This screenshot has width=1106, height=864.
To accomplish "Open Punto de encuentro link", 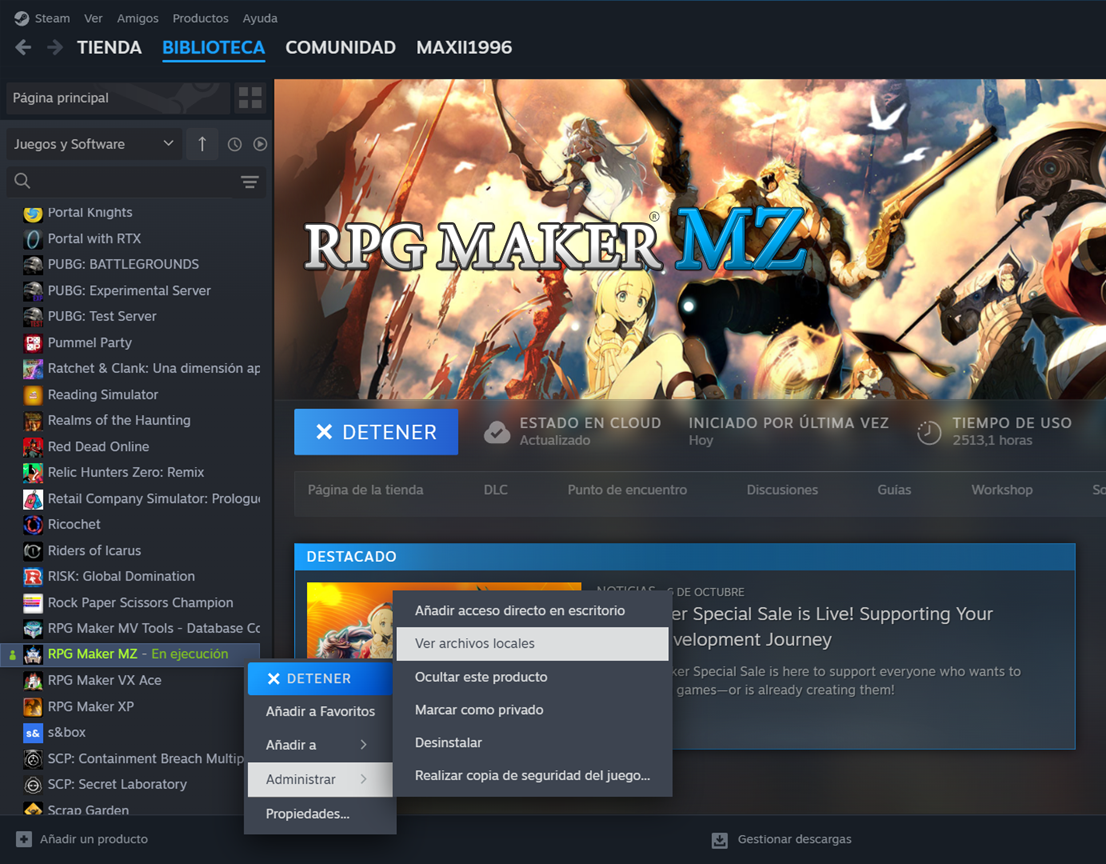I will click(627, 490).
